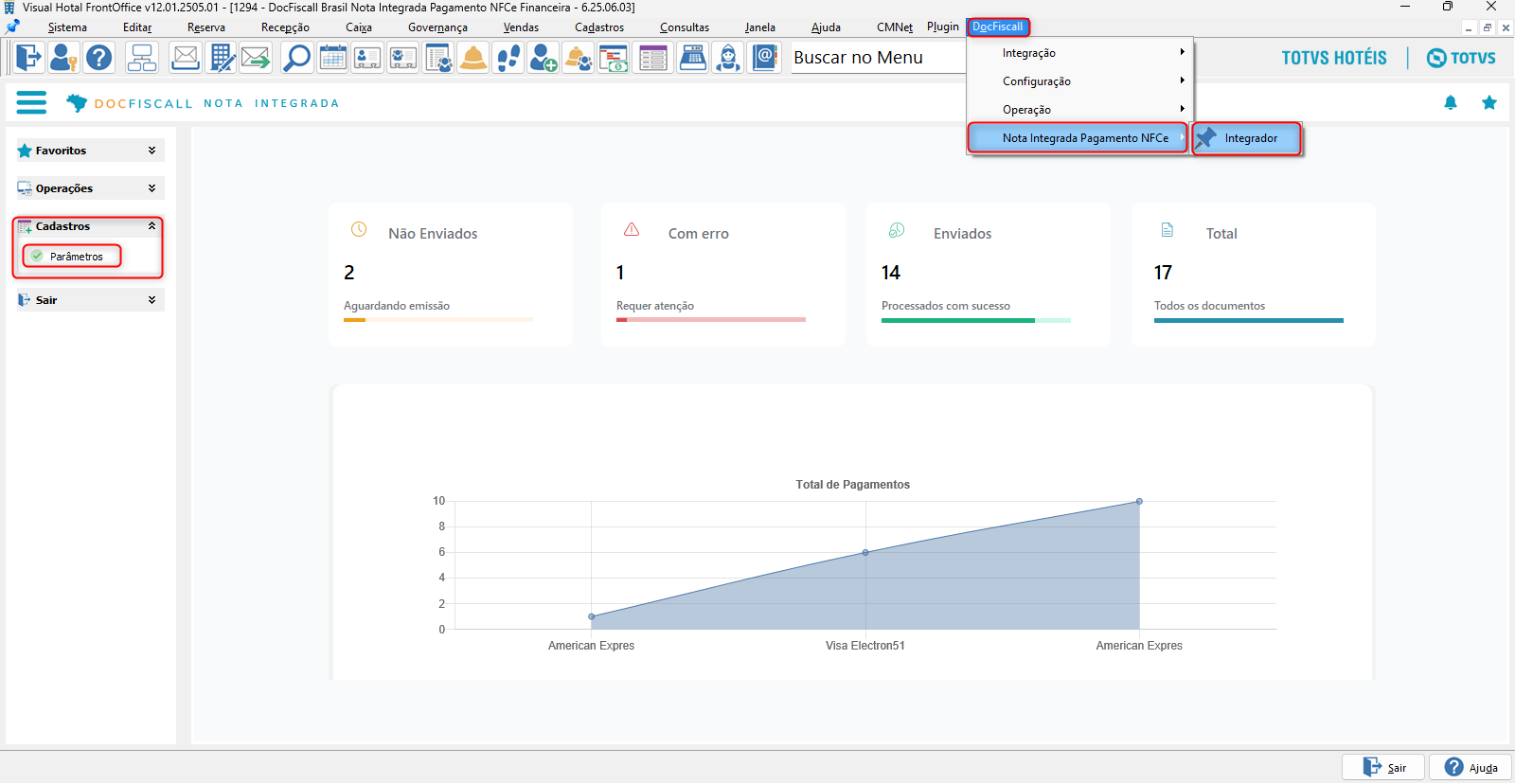Image resolution: width=1515 pixels, height=784 pixels.
Task: Open the Sistema menu
Action: [67, 27]
